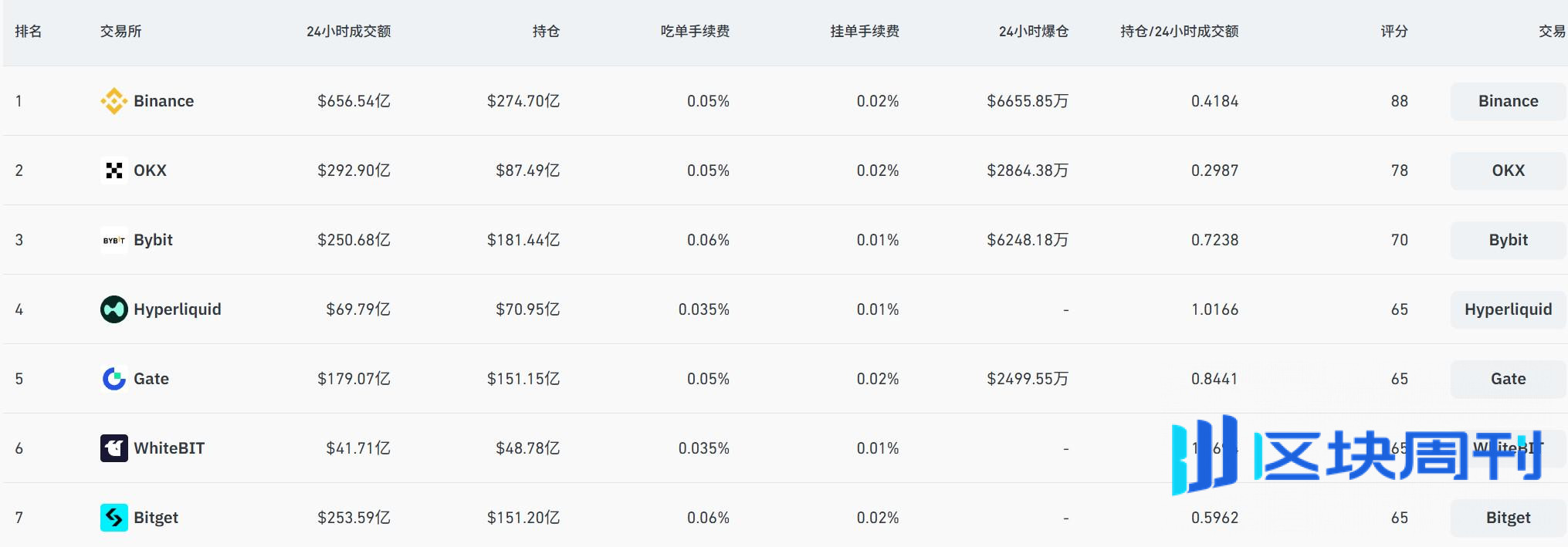Select Hyperliquid open interest $70.95亿
The image size is (1568, 547).
pyautogui.click(x=528, y=309)
